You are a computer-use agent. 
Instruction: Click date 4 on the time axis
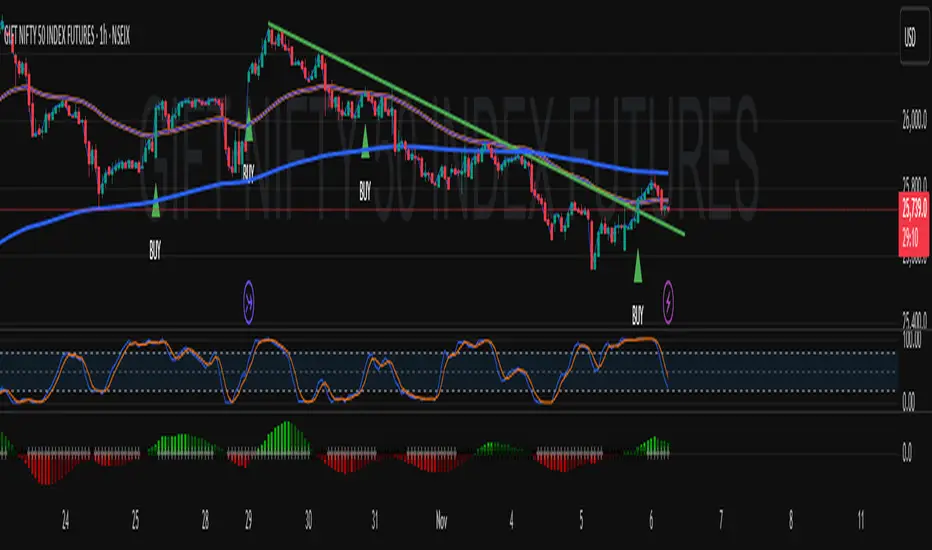tap(511, 521)
